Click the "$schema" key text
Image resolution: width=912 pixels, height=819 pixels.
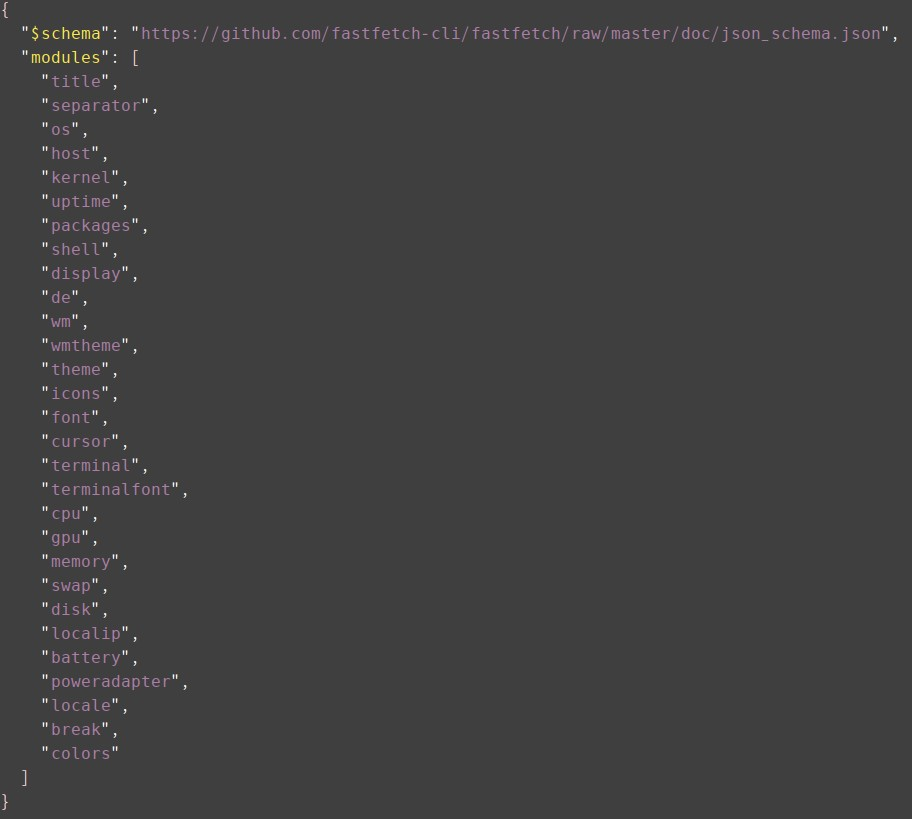(x=65, y=34)
